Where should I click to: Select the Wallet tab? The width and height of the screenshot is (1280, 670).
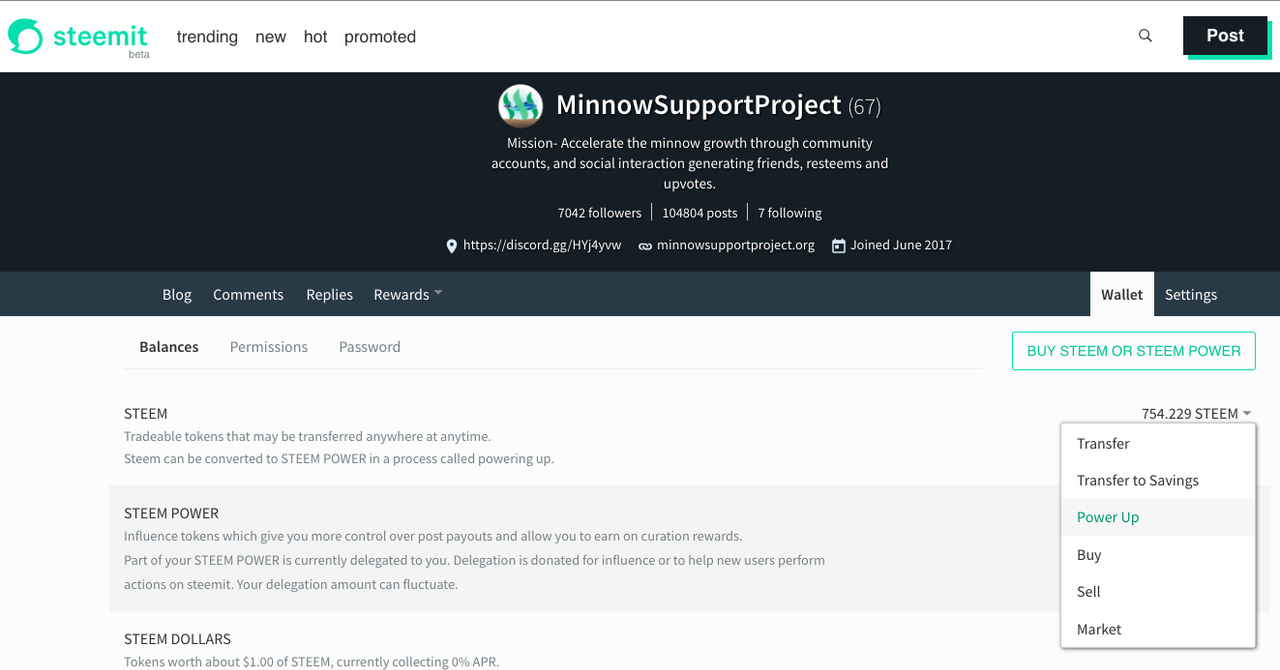(1122, 294)
